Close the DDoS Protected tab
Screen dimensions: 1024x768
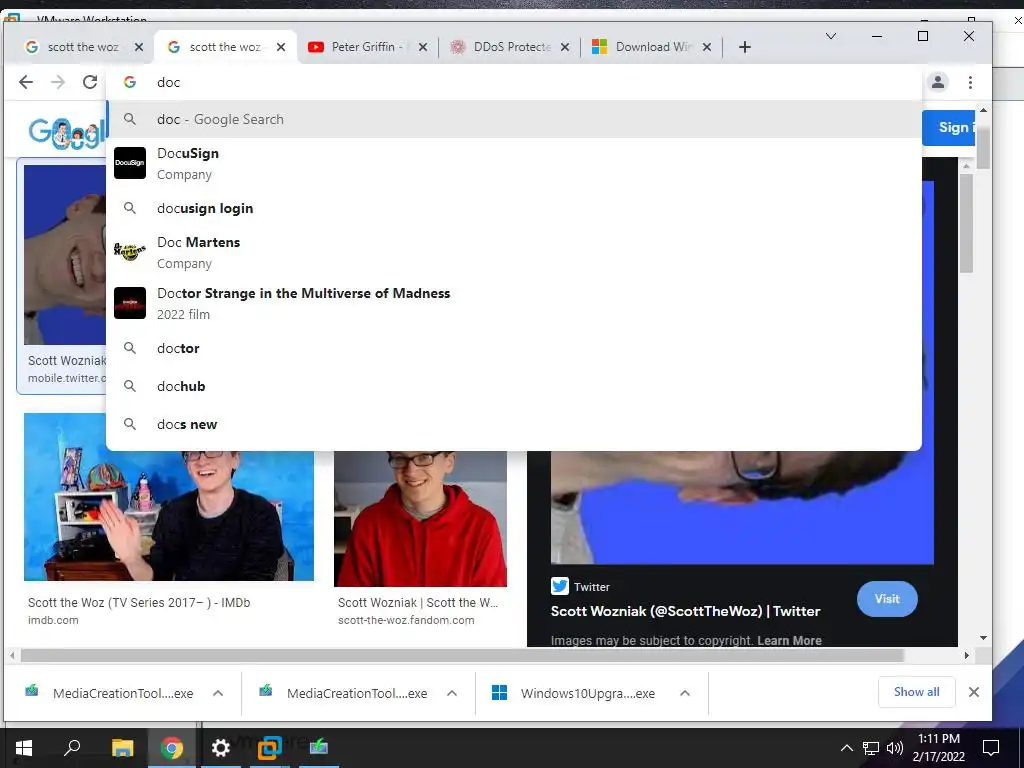[x=565, y=47]
